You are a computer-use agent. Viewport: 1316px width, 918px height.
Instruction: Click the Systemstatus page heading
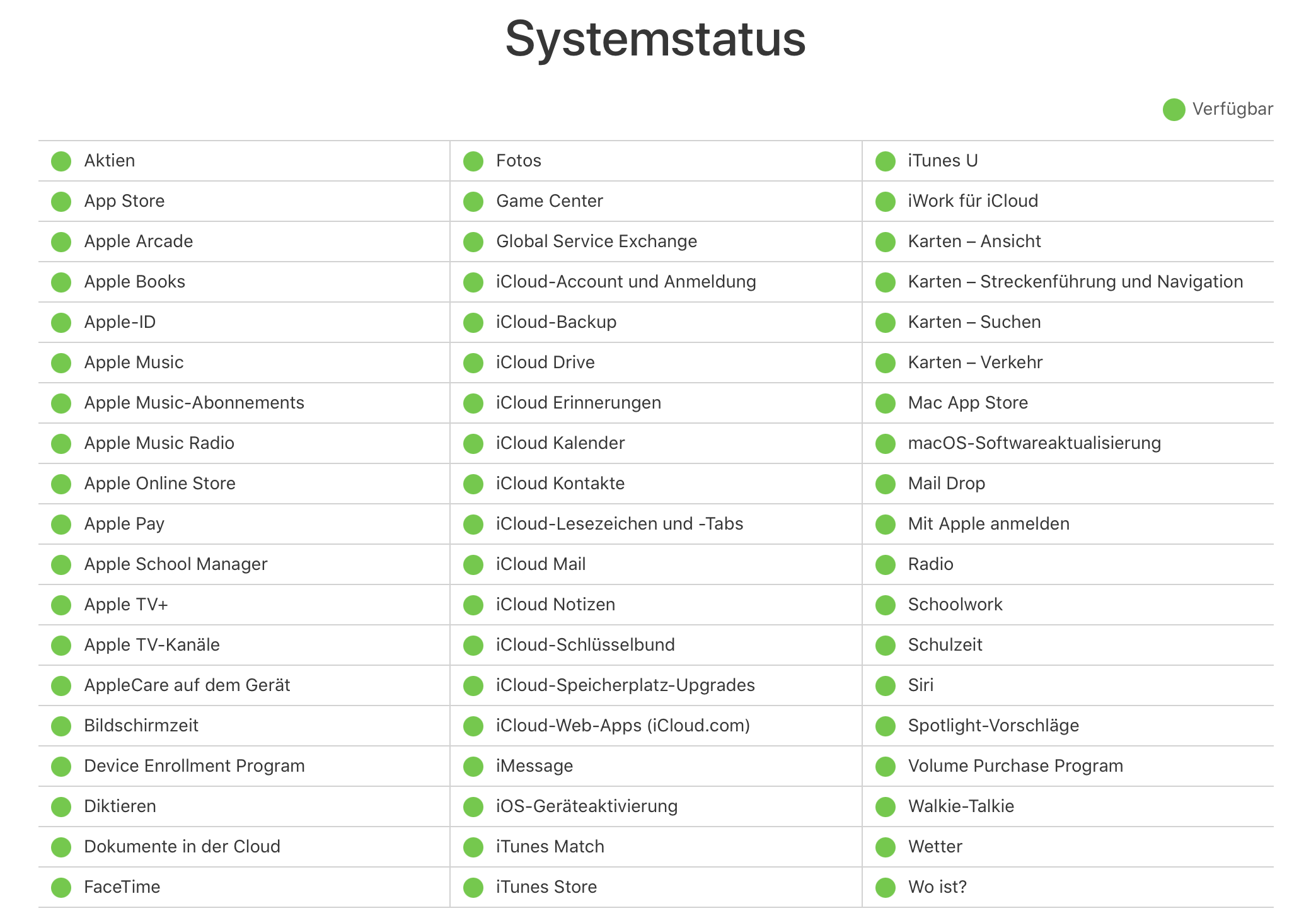pos(655,39)
